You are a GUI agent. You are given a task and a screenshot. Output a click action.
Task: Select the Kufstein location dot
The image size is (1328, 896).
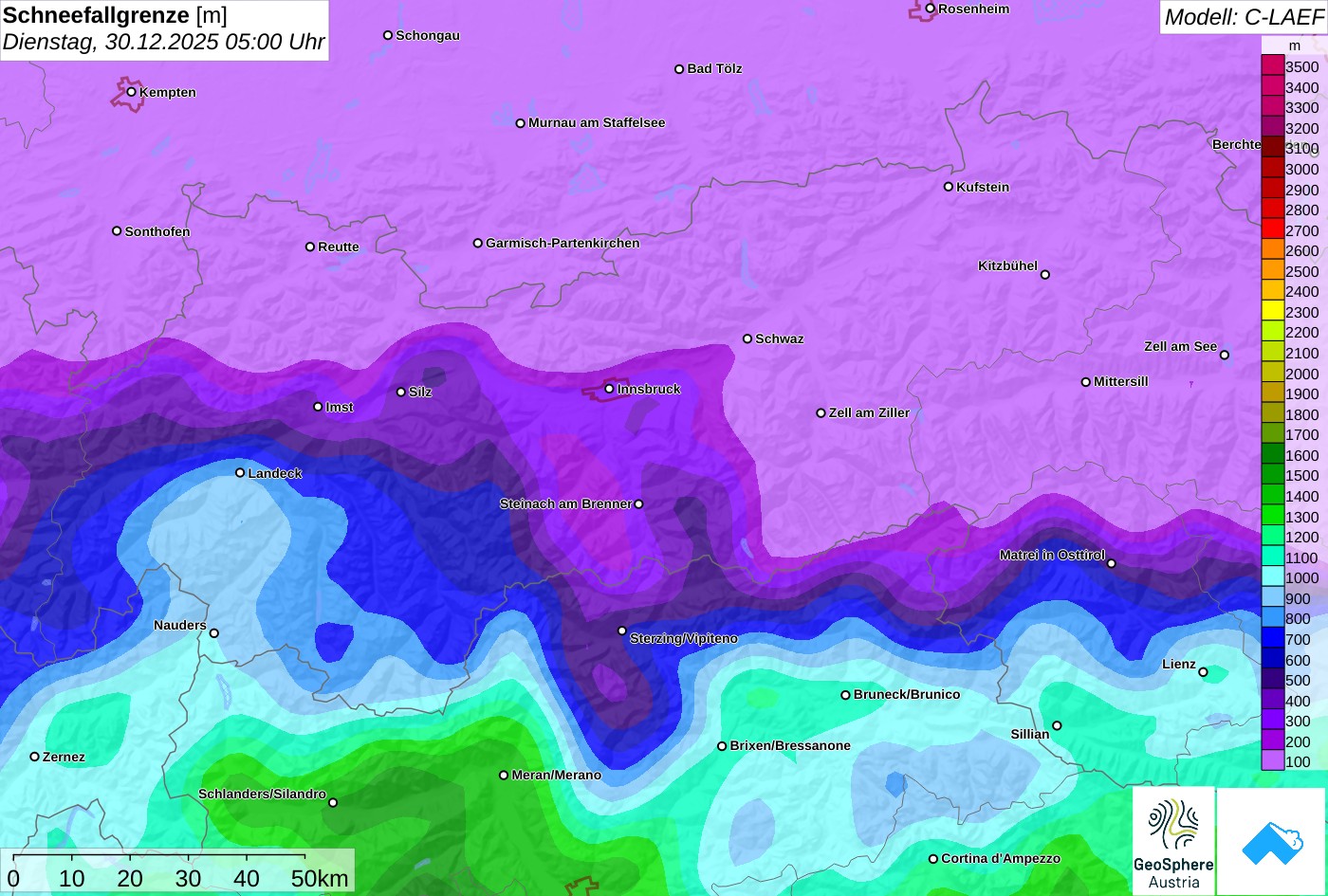tap(949, 187)
